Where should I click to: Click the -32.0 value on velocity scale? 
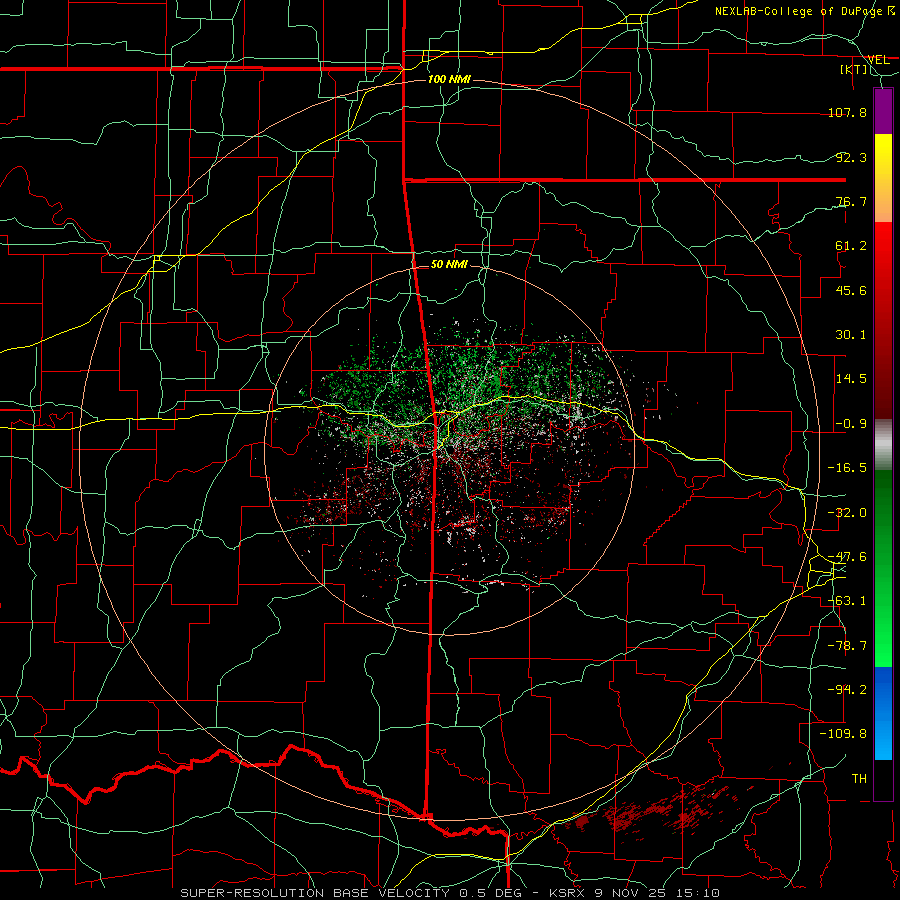pyautogui.click(x=847, y=513)
